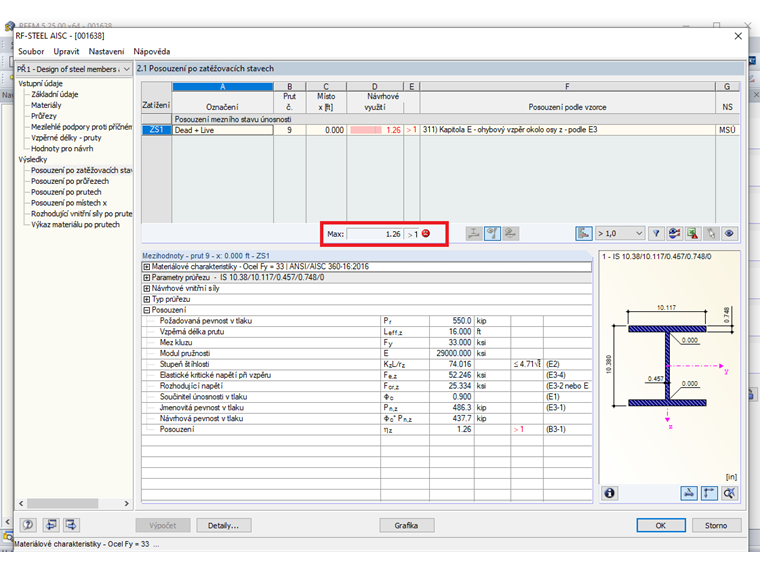Click the 'Jmenovitá pevnost v tlaku' row
Viewport: 760px width, 570px height.
click(366, 408)
